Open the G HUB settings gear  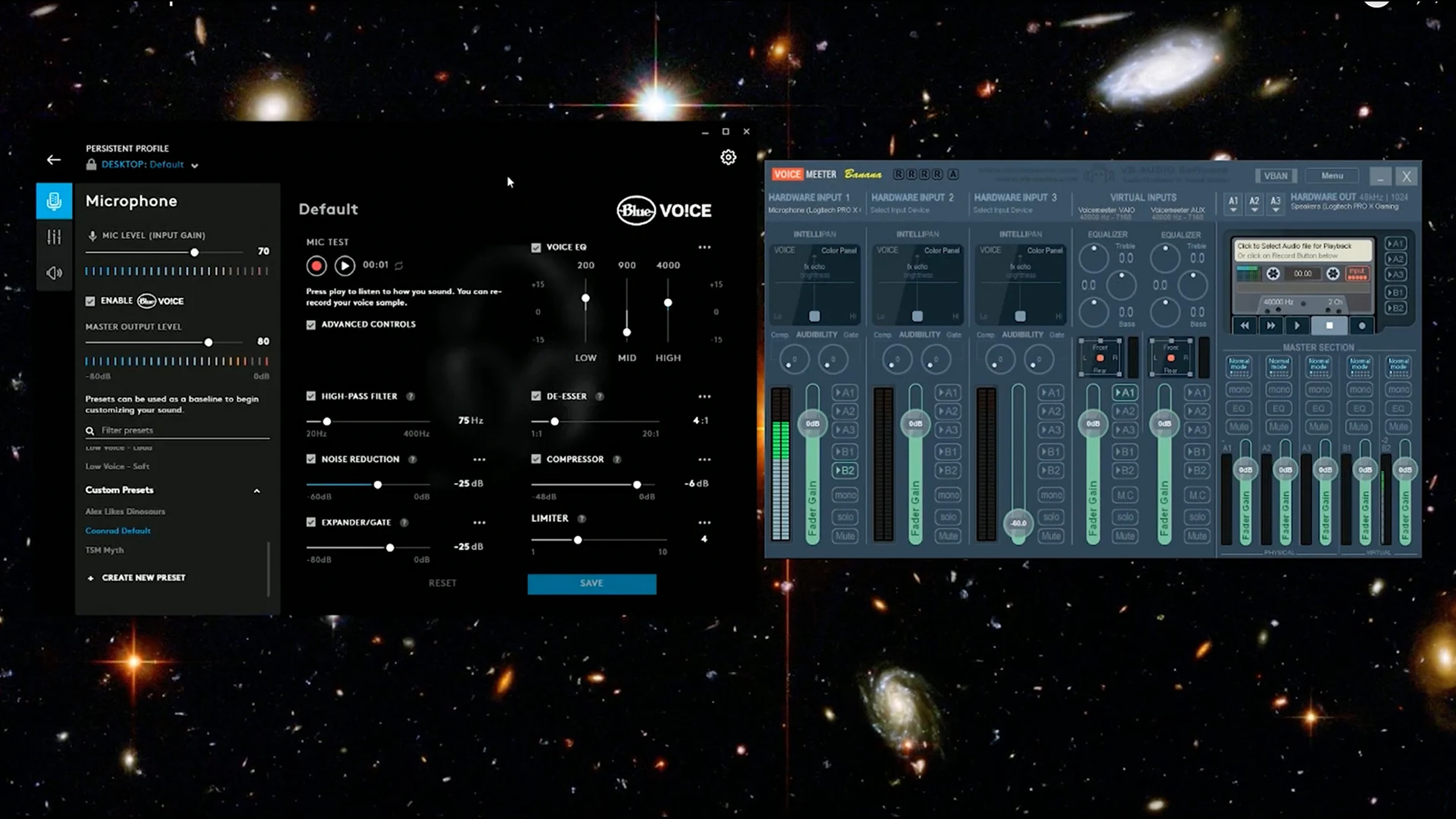[728, 158]
